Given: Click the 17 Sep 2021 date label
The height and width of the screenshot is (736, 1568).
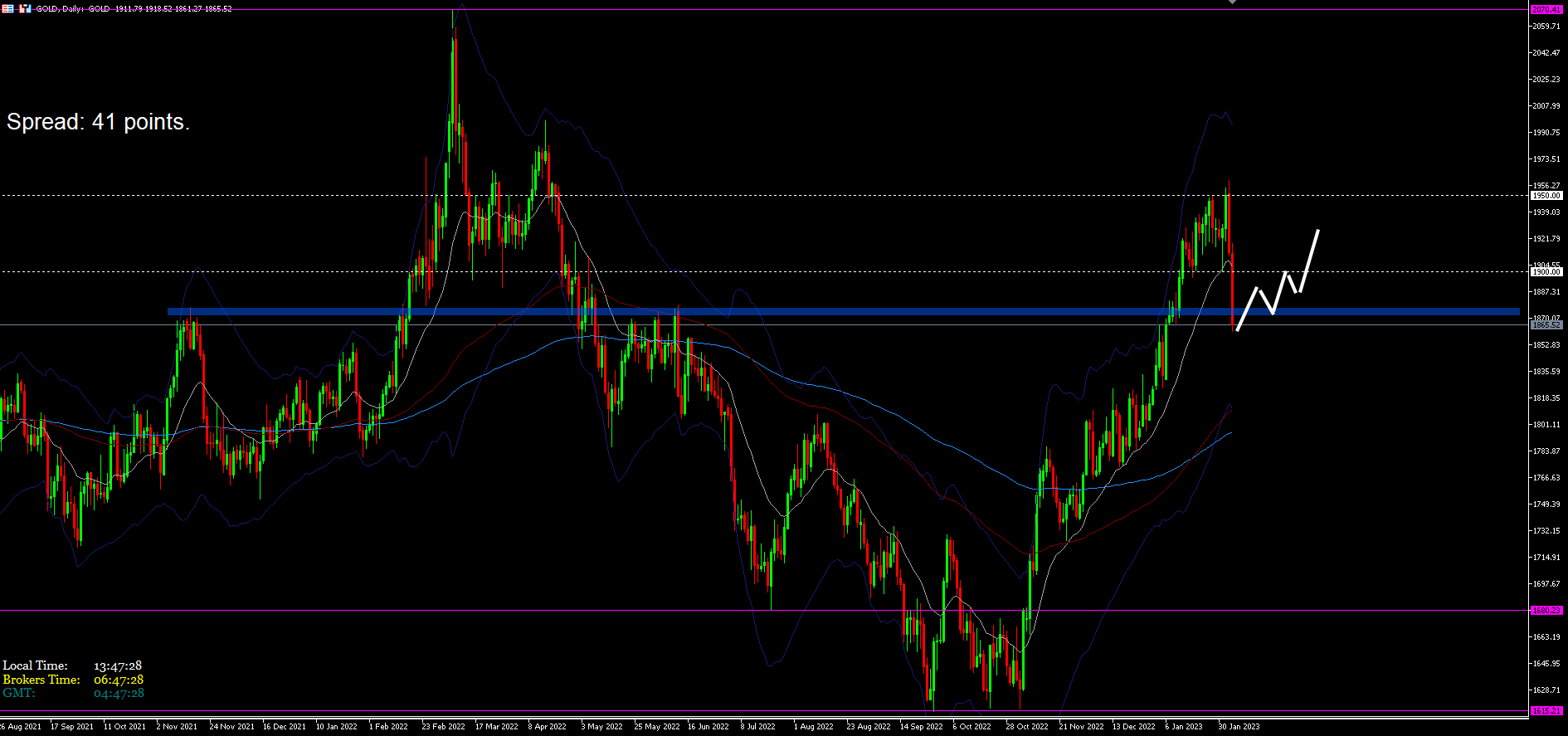Looking at the screenshot, I should pyautogui.click(x=72, y=727).
